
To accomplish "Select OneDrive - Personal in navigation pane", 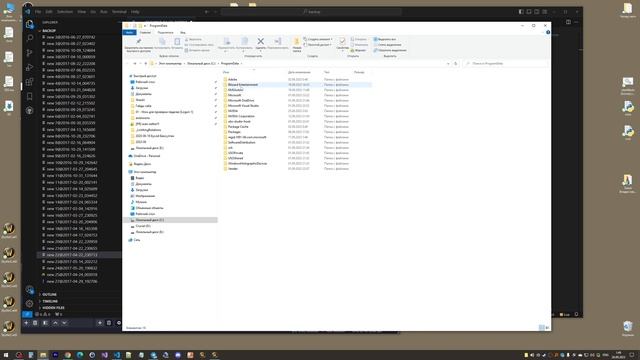I will (147, 156).
